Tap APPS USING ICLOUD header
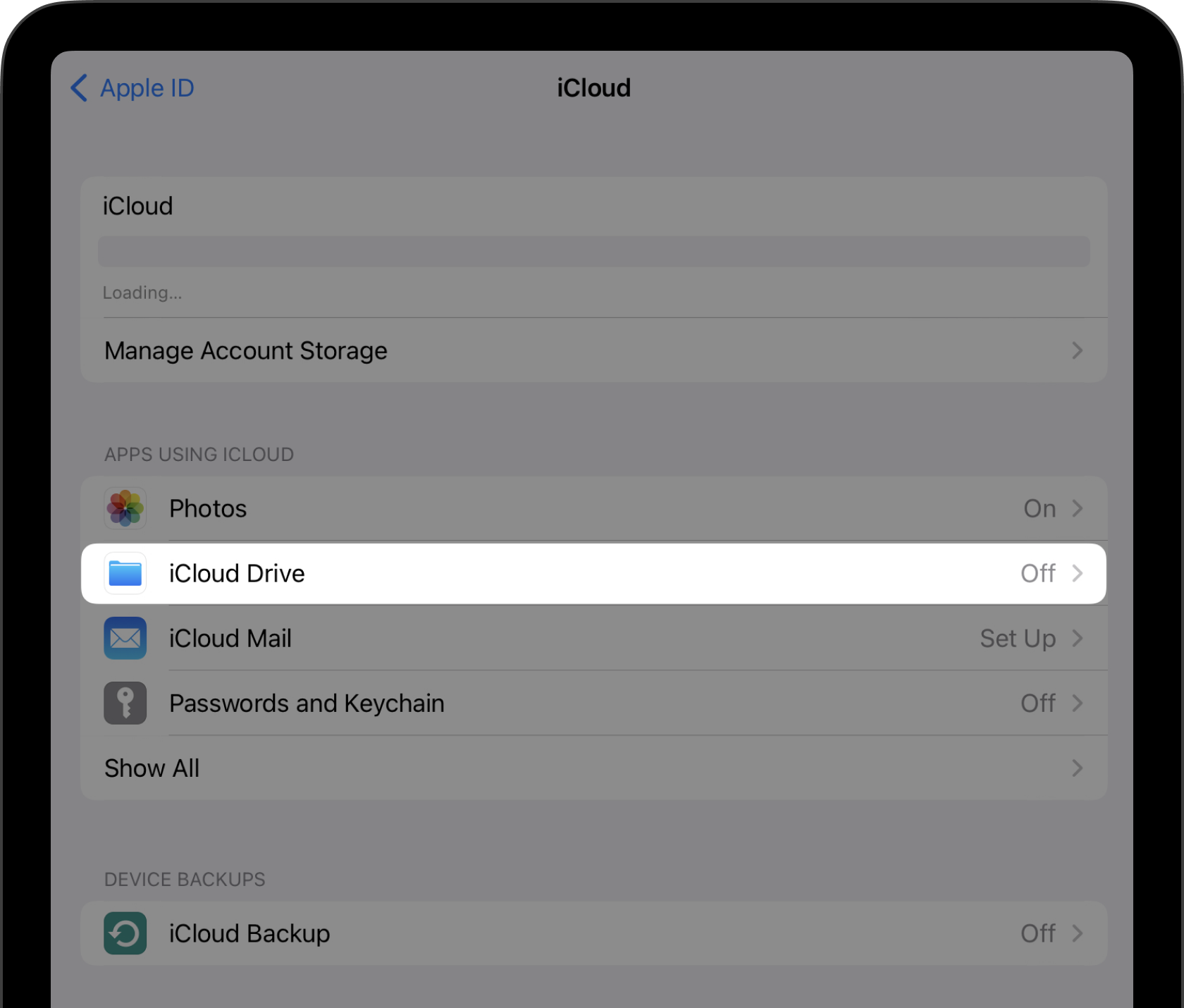The image size is (1184, 1008). point(199,455)
